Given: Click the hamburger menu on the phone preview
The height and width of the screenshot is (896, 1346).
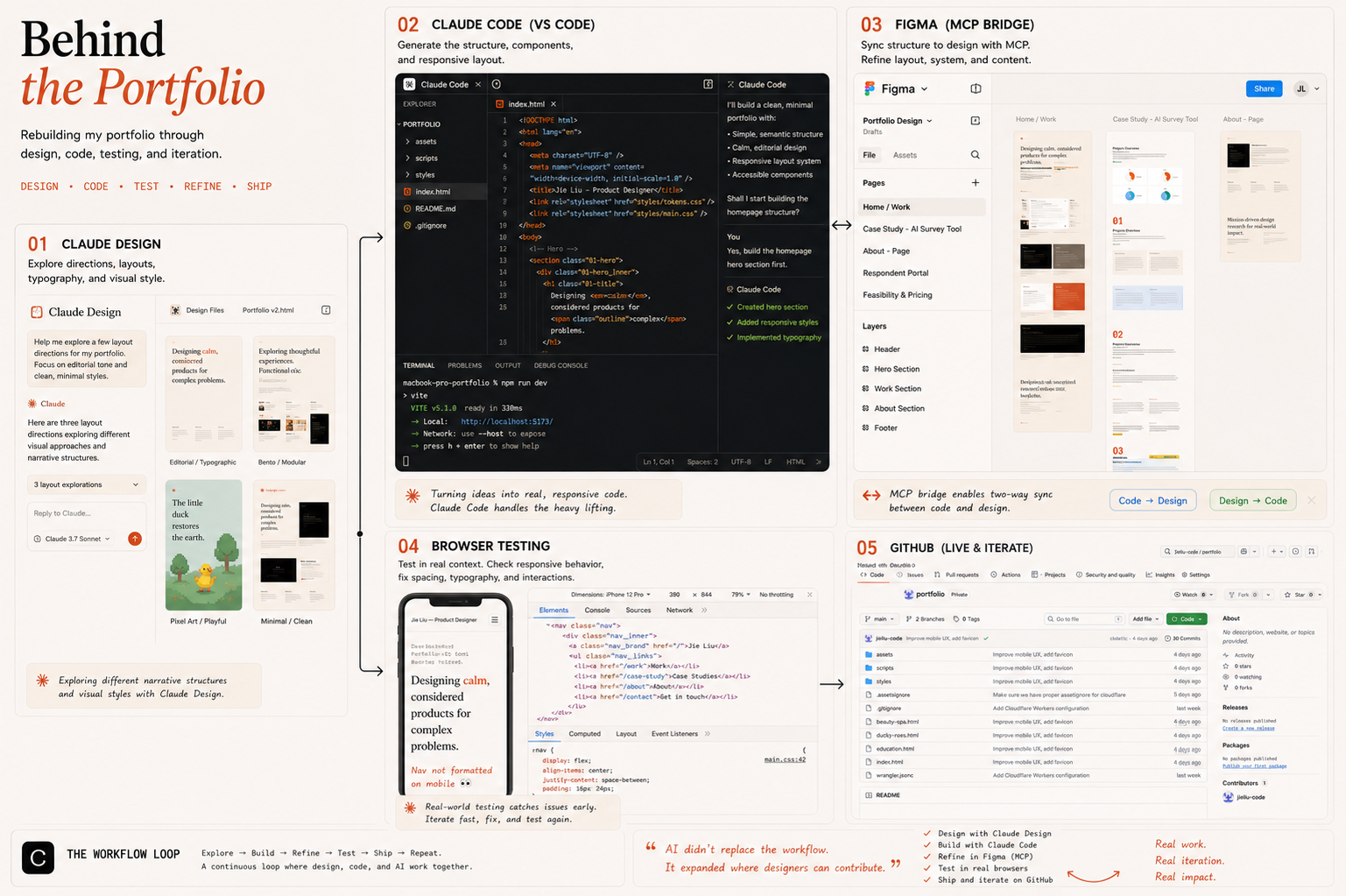Looking at the screenshot, I should (495, 620).
